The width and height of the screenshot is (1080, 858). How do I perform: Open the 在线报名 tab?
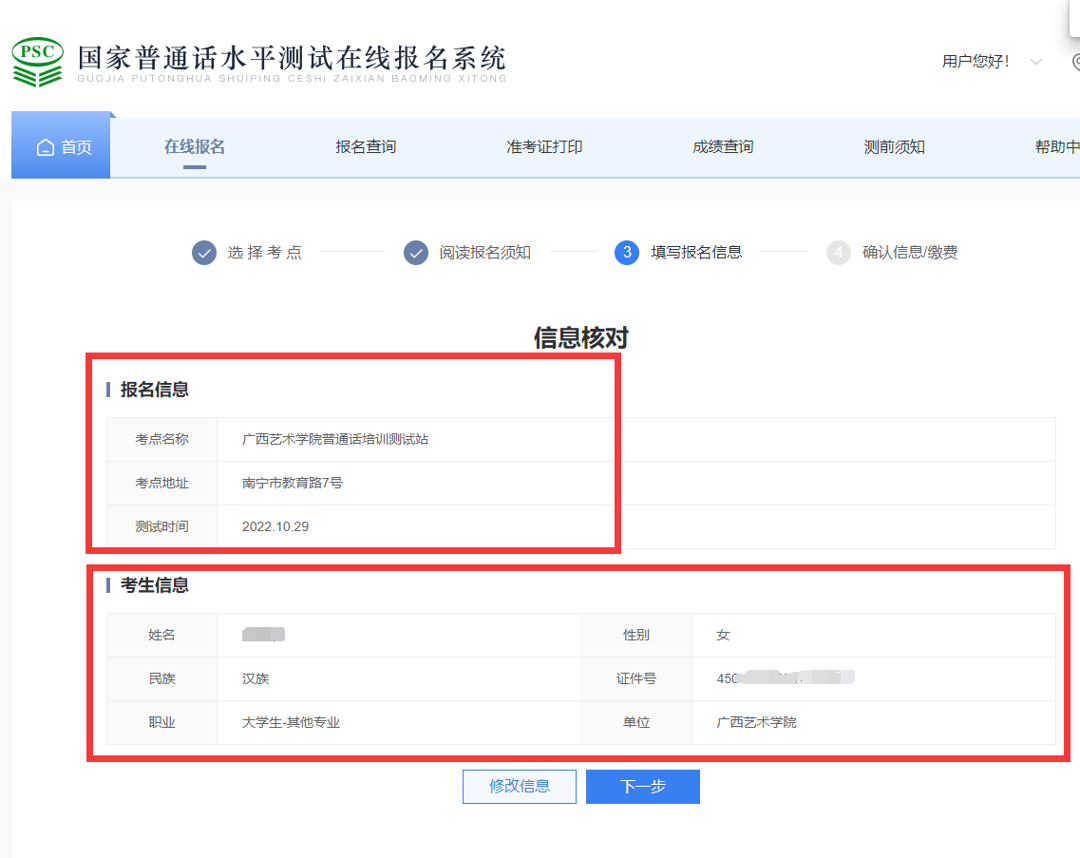[x=194, y=147]
